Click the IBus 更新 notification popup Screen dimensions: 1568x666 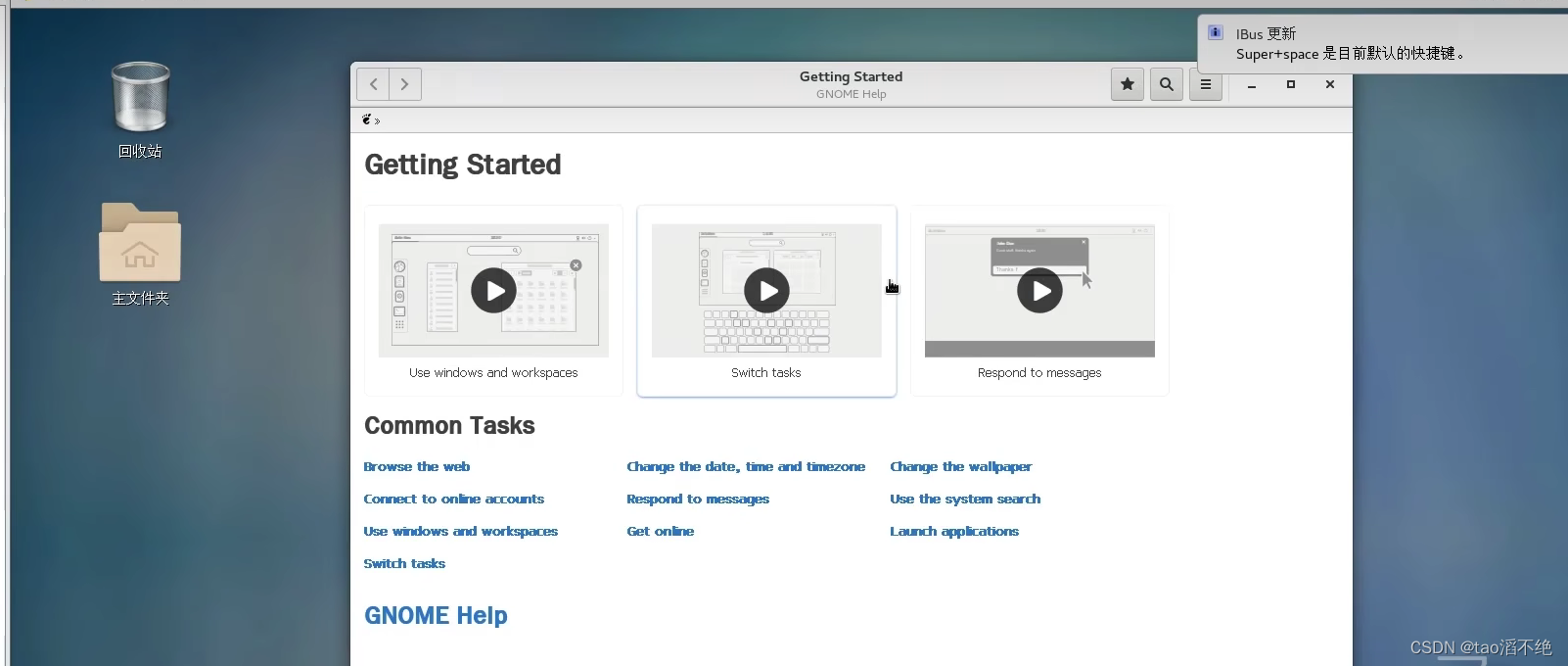click(1382, 44)
